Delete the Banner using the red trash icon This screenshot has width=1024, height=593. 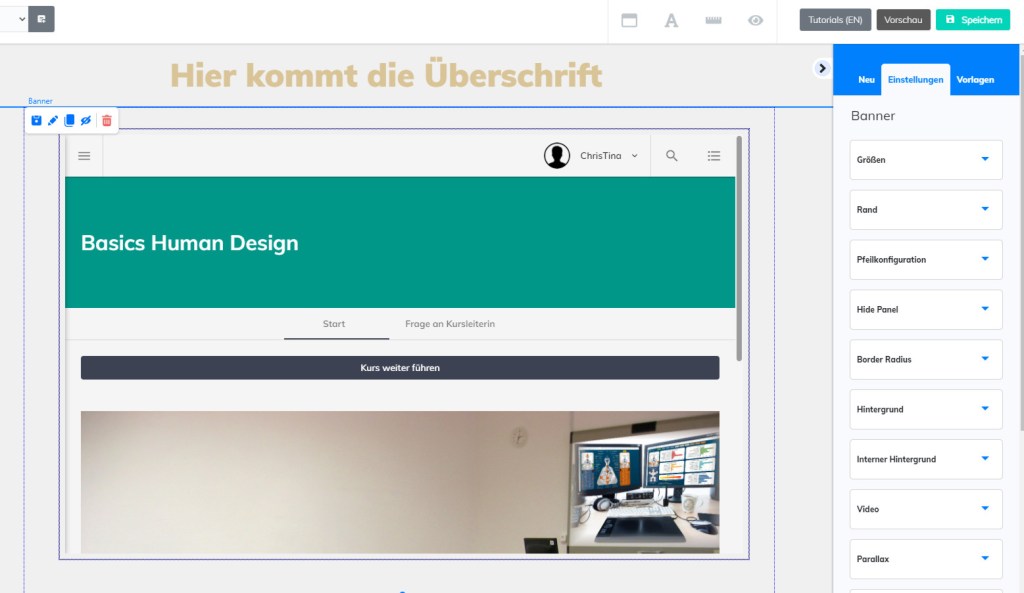[107, 121]
